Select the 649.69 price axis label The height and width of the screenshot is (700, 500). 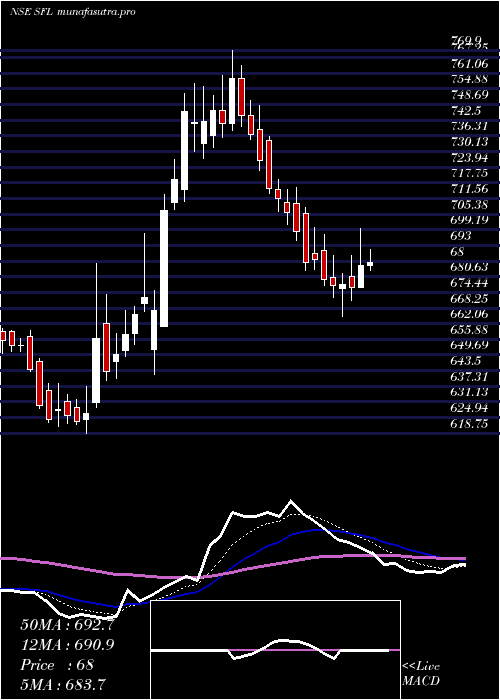(x=469, y=345)
